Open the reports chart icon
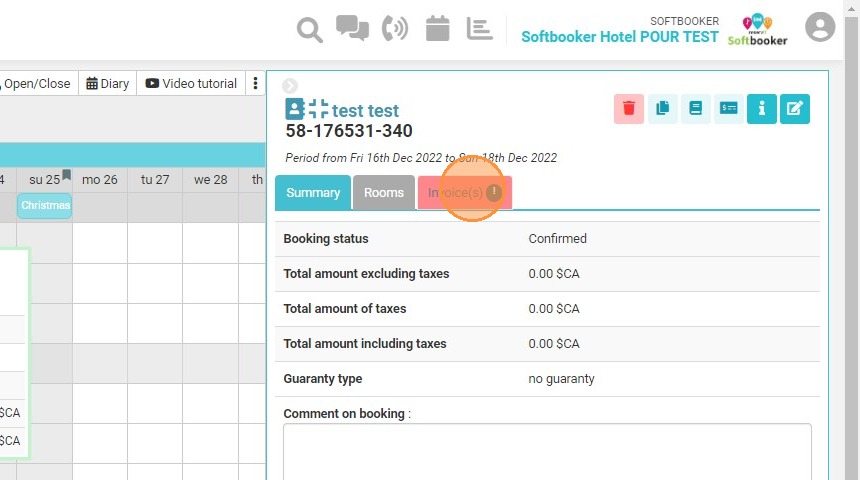Viewport: 860px width, 480px height. pyautogui.click(x=479, y=29)
